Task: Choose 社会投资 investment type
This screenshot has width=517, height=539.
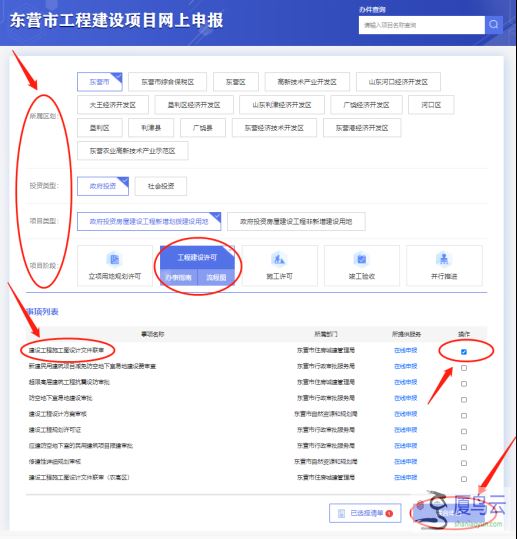Action: coord(161,186)
